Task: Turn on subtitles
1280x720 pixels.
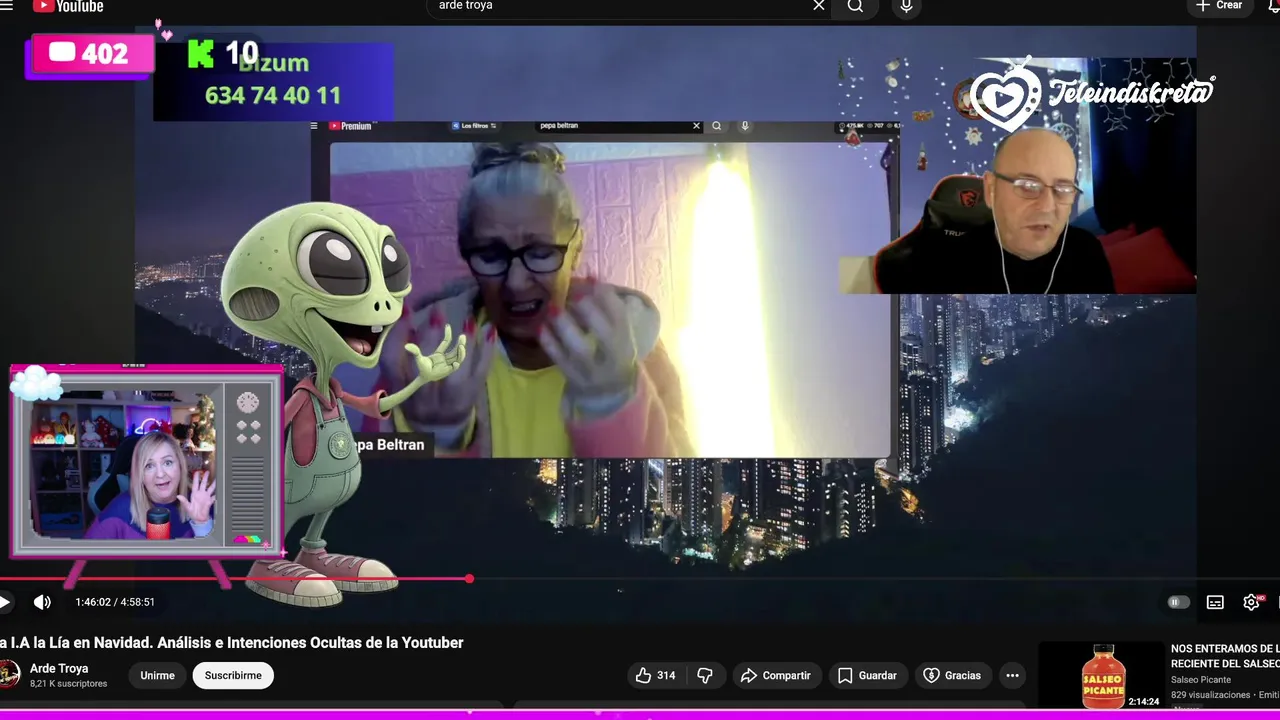Action: 1215,602
